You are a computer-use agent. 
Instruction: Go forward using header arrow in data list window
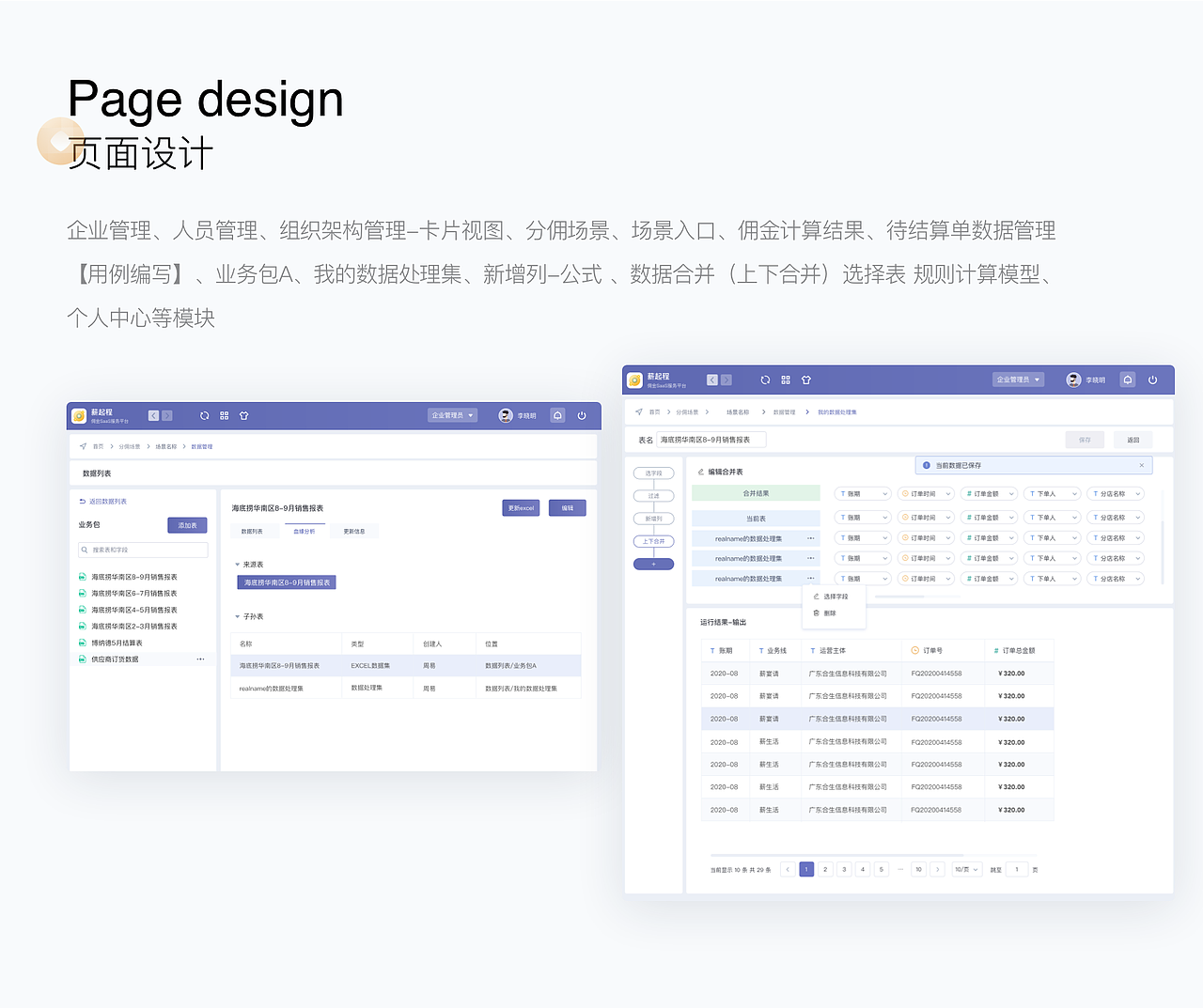167,415
